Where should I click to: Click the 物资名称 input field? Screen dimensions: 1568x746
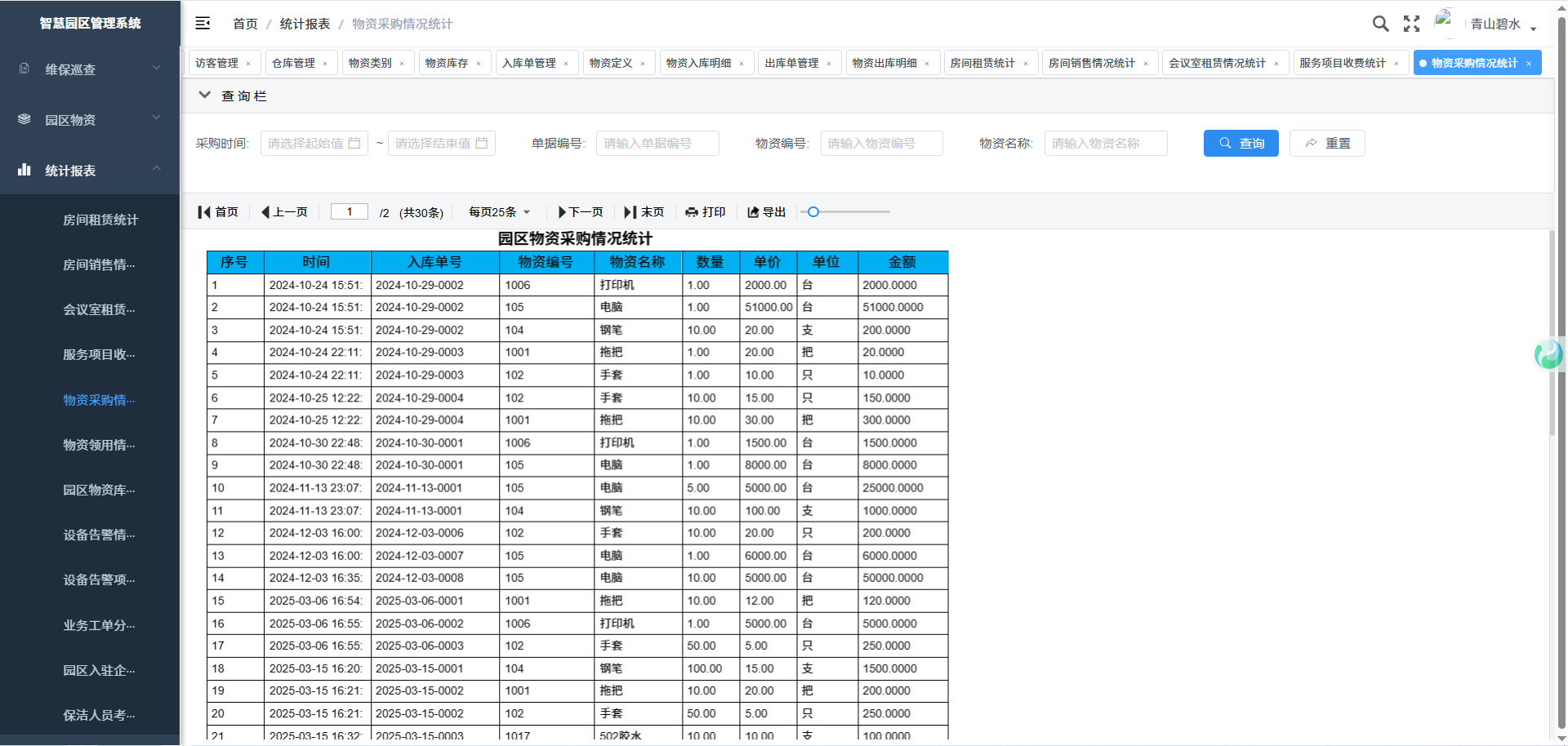tap(1105, 143)
